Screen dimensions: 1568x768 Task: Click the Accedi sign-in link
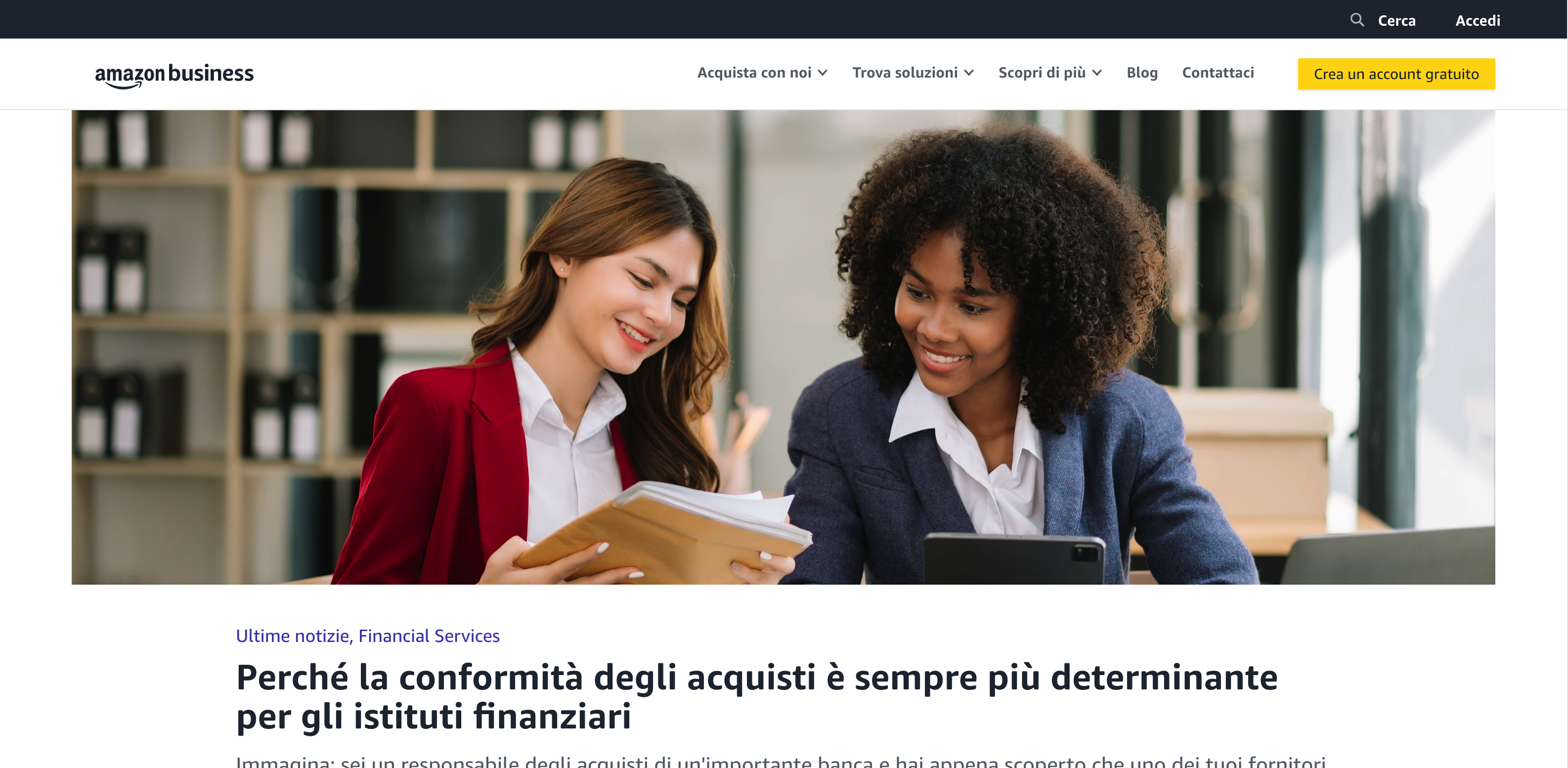(x=1478, y=21)
